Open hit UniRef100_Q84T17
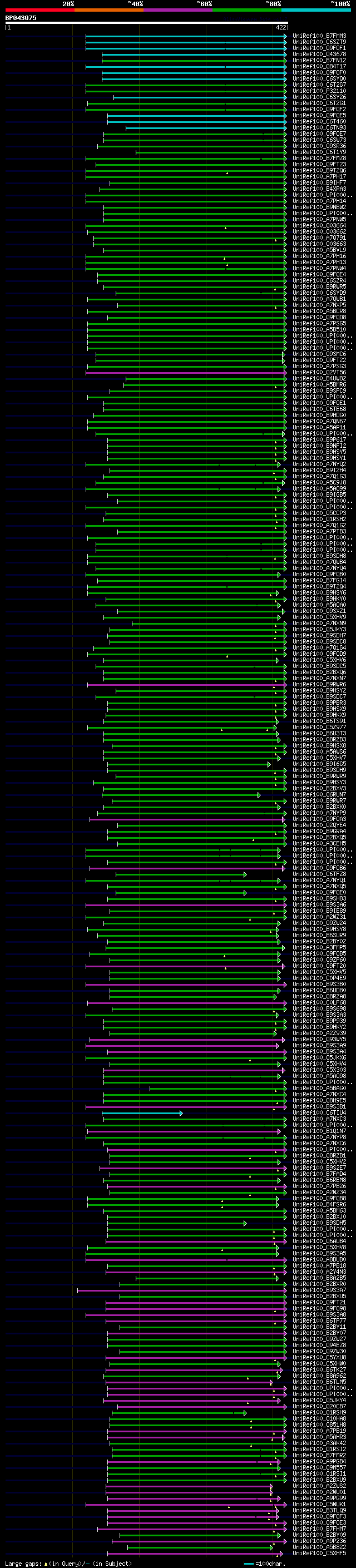The height and width of the screenshot is (1568, 356). pyautogui.click(x=319, y=66)
